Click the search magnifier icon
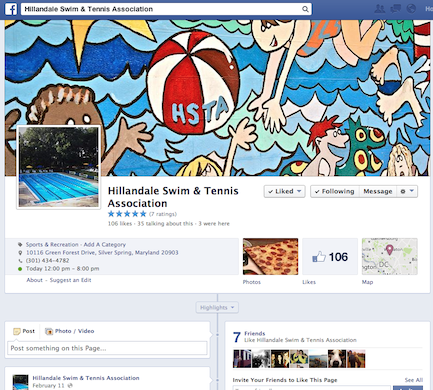This screenshot has height=390, width=433. pyautogui.click(x=305, y=9)
